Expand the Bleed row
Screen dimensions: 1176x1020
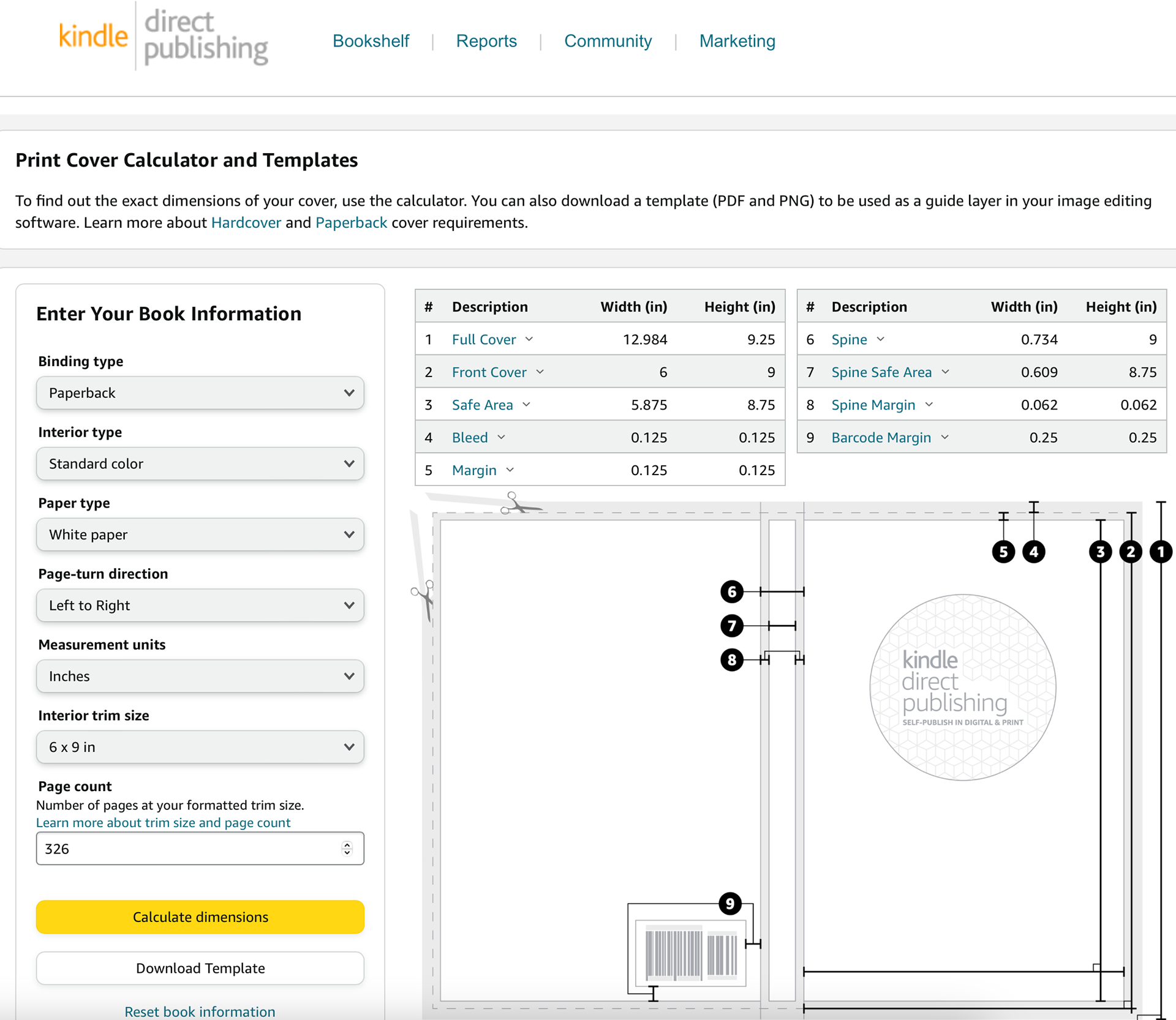click(479, 437)
